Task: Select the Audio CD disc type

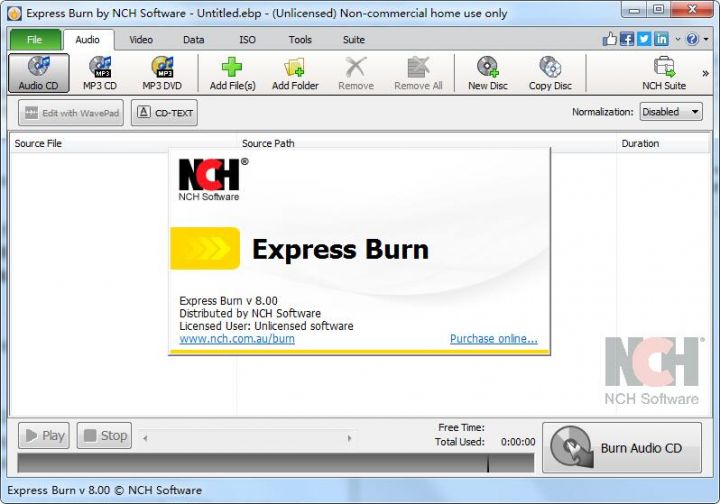Action: click(x=39, y=73)
